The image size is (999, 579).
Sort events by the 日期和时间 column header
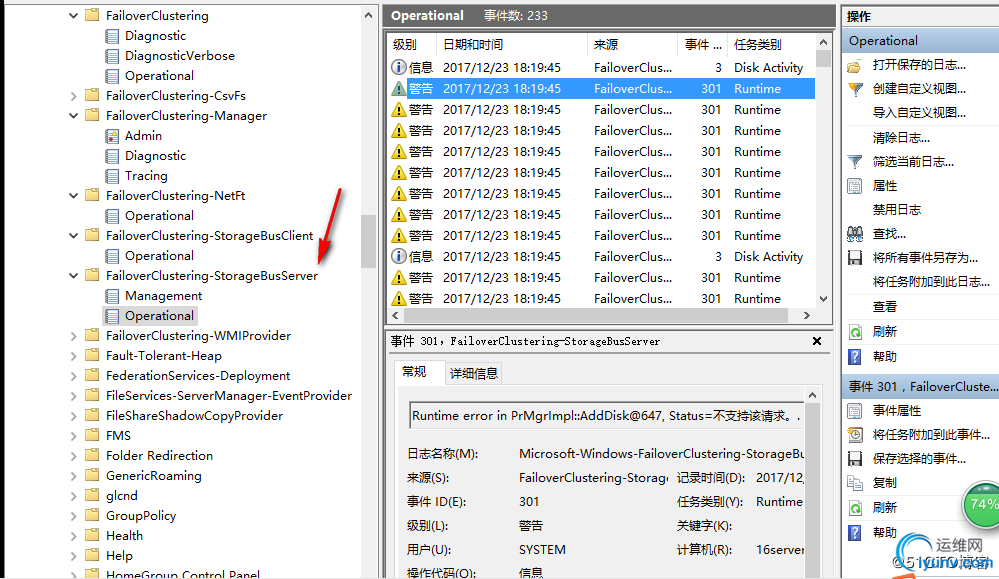(x=512, y=45)
